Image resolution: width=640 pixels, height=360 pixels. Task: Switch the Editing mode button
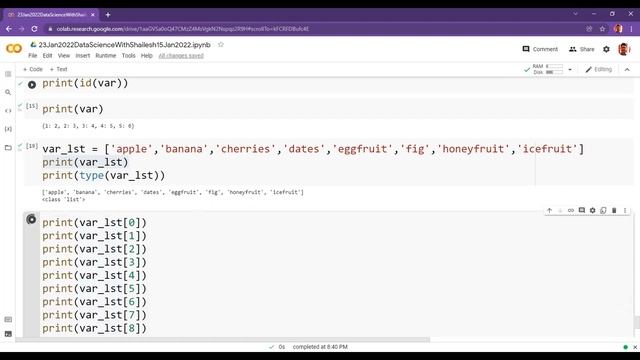pyautogui.click(x=599, y=69)
